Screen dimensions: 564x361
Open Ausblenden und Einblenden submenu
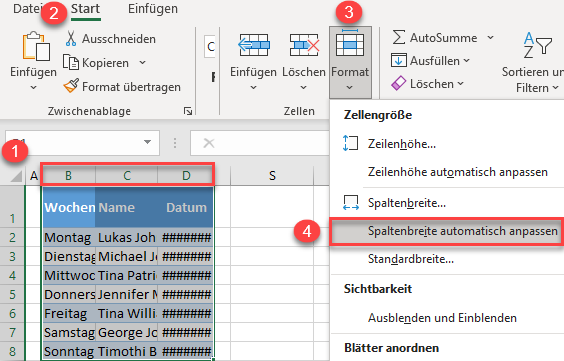447,318
